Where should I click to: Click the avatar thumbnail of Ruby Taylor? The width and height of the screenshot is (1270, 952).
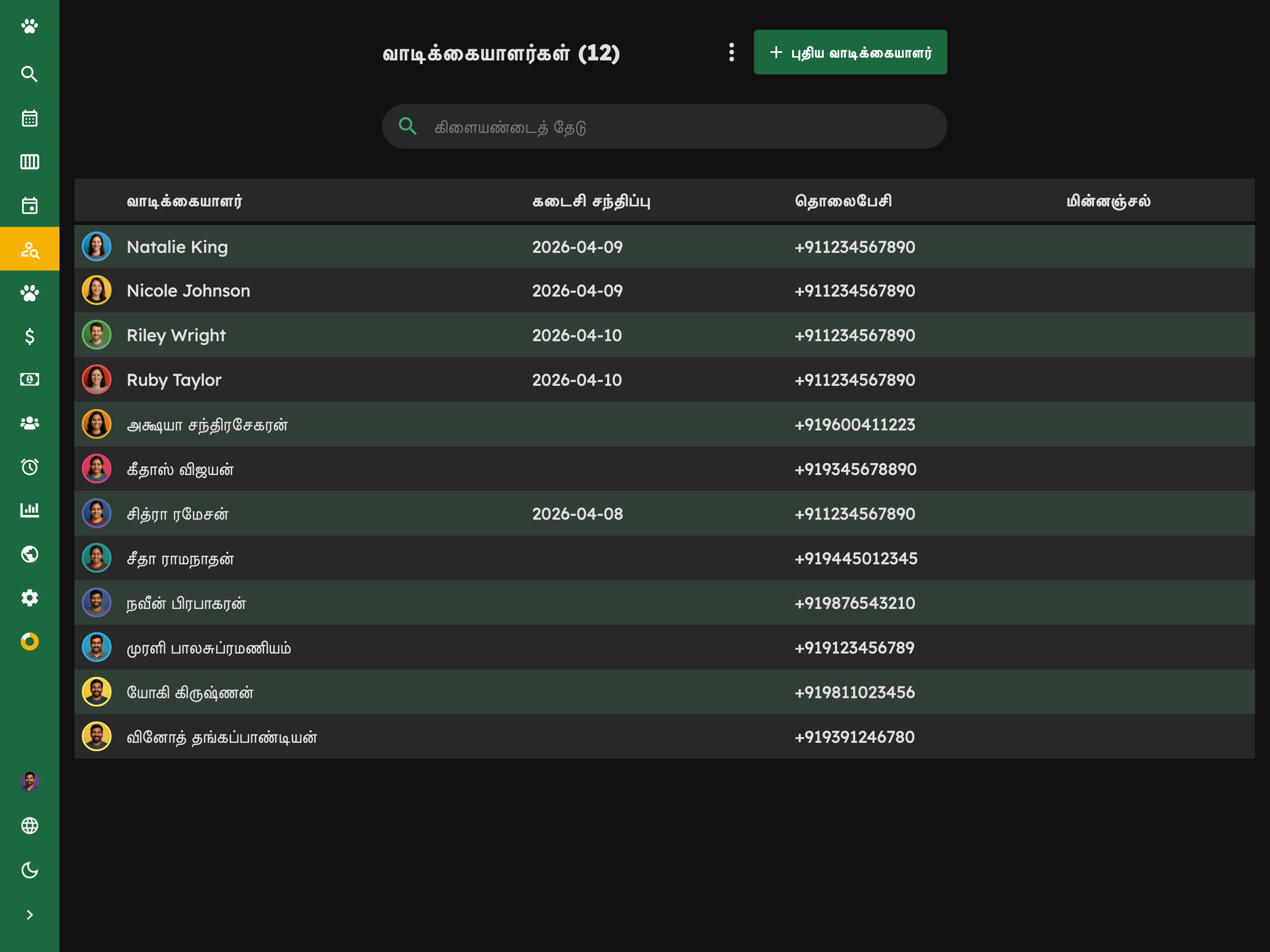96,379
